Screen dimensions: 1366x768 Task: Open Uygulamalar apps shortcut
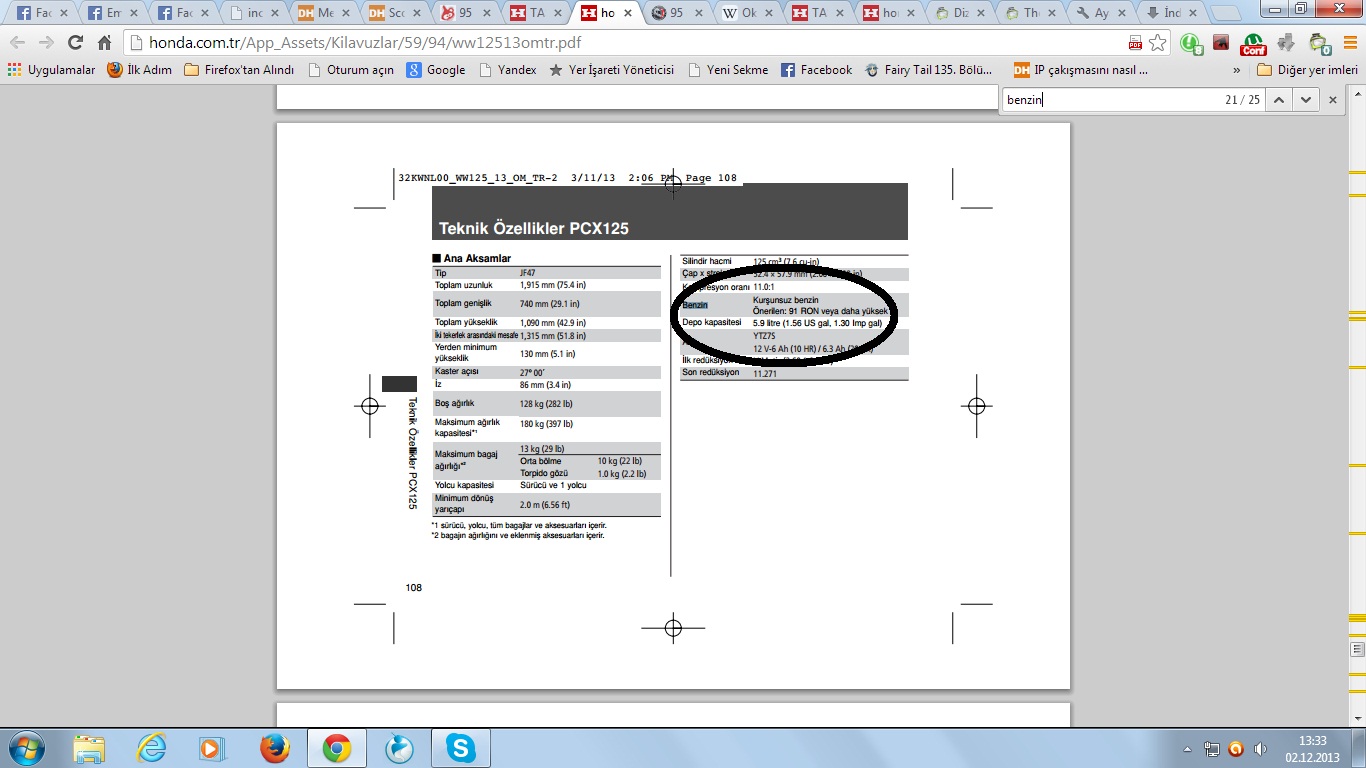52,70
